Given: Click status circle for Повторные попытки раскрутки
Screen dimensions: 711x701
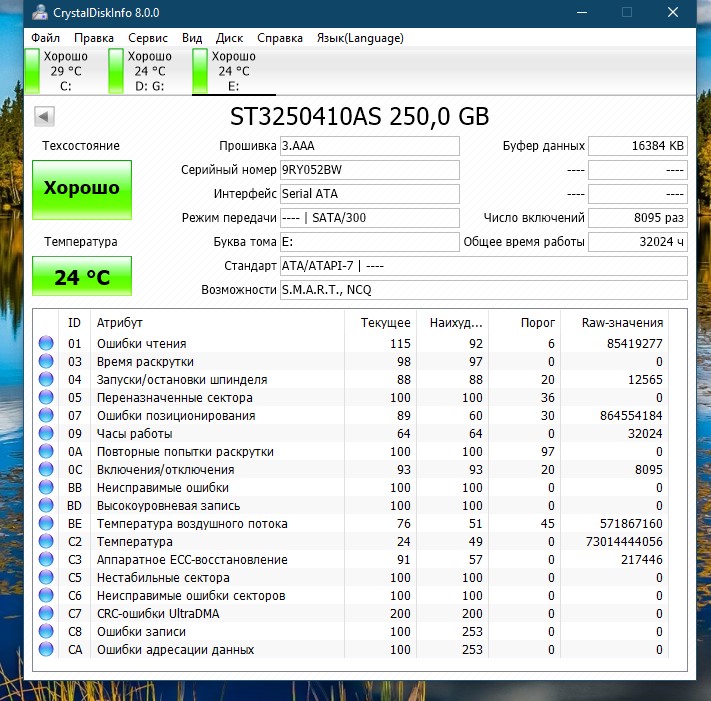Looking at the screenshot, I should pos(46,451).
